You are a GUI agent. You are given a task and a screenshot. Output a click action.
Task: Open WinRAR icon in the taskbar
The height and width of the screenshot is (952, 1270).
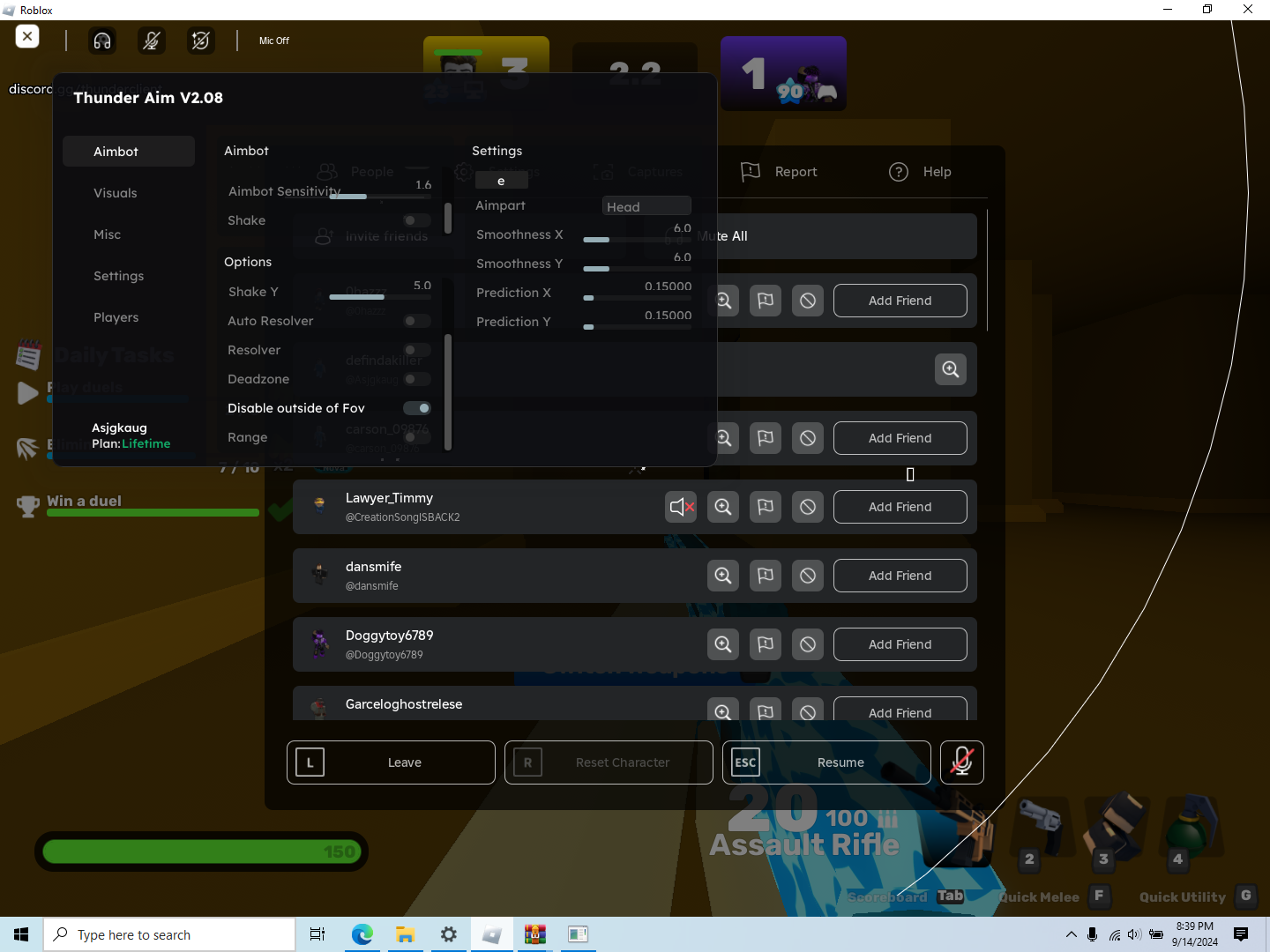click(x=534, y=934)
